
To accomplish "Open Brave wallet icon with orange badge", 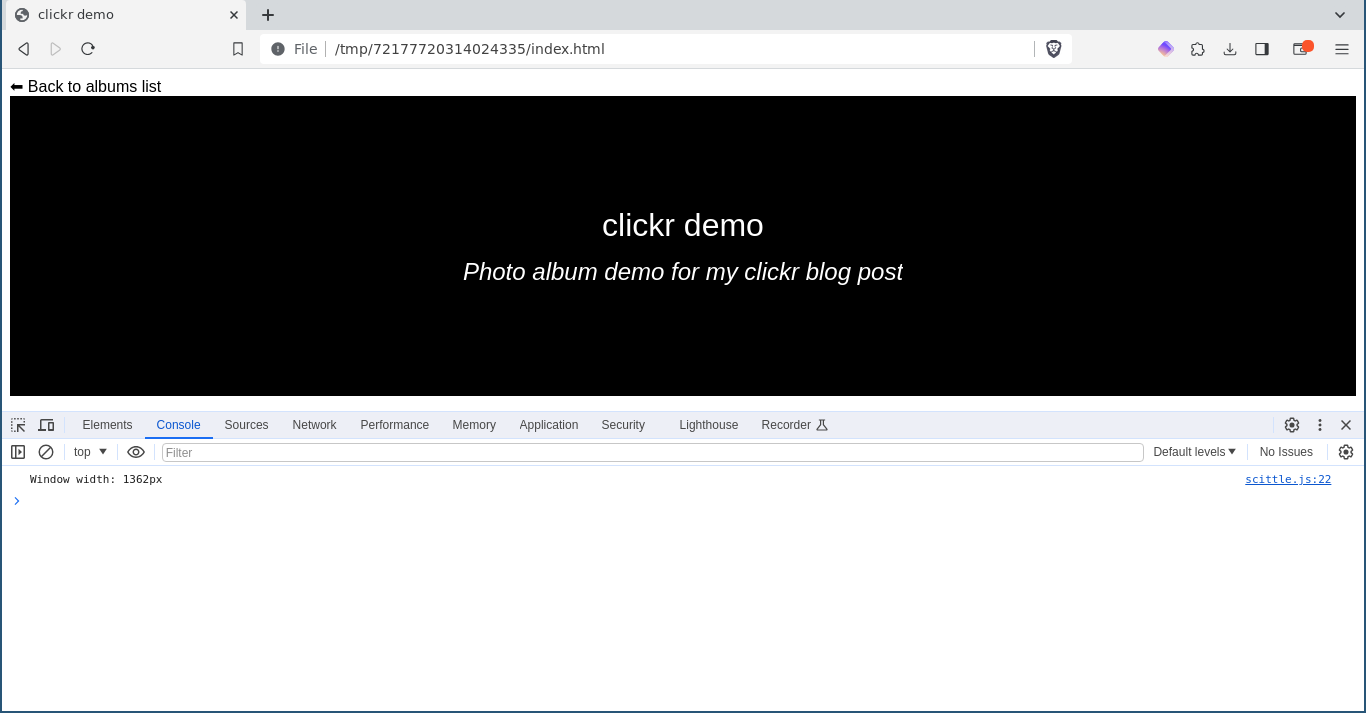I will pos(1302,48).
